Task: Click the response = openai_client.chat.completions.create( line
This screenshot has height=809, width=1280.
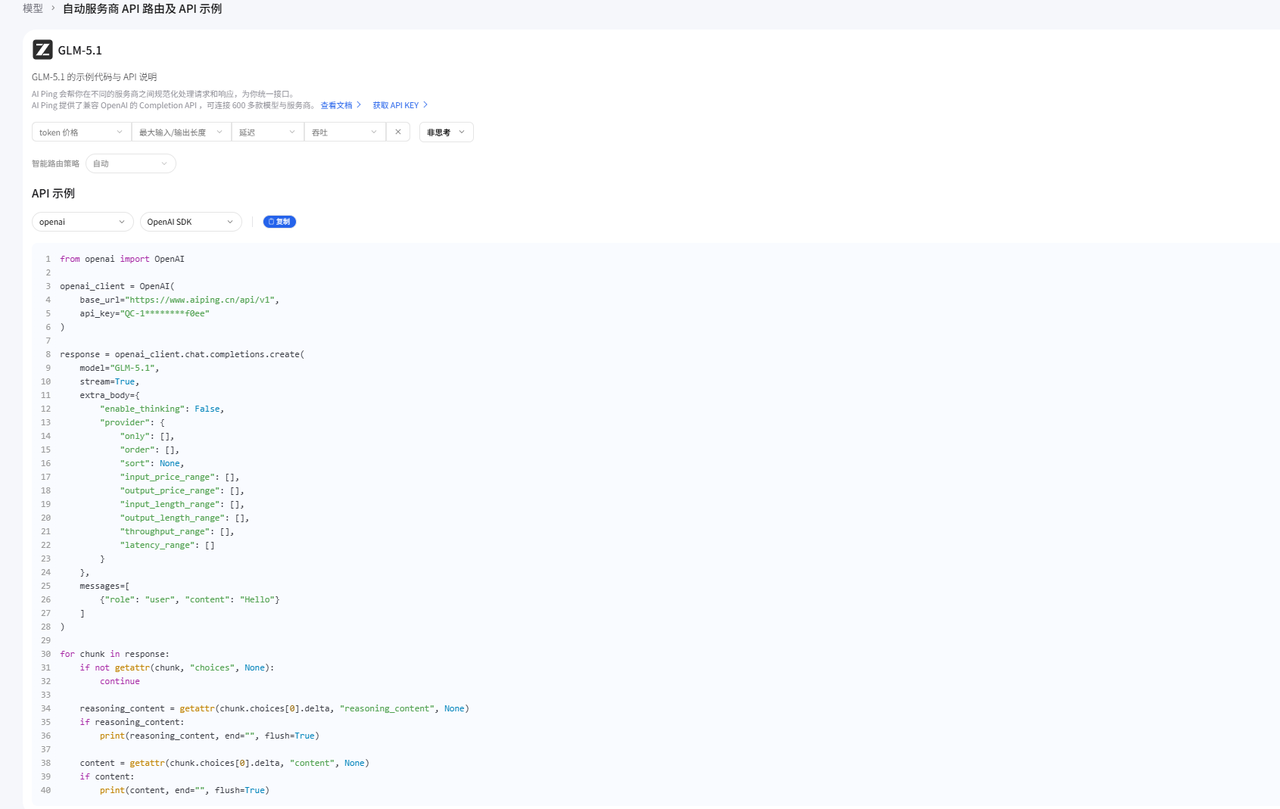Action: [x=182, y=354]
